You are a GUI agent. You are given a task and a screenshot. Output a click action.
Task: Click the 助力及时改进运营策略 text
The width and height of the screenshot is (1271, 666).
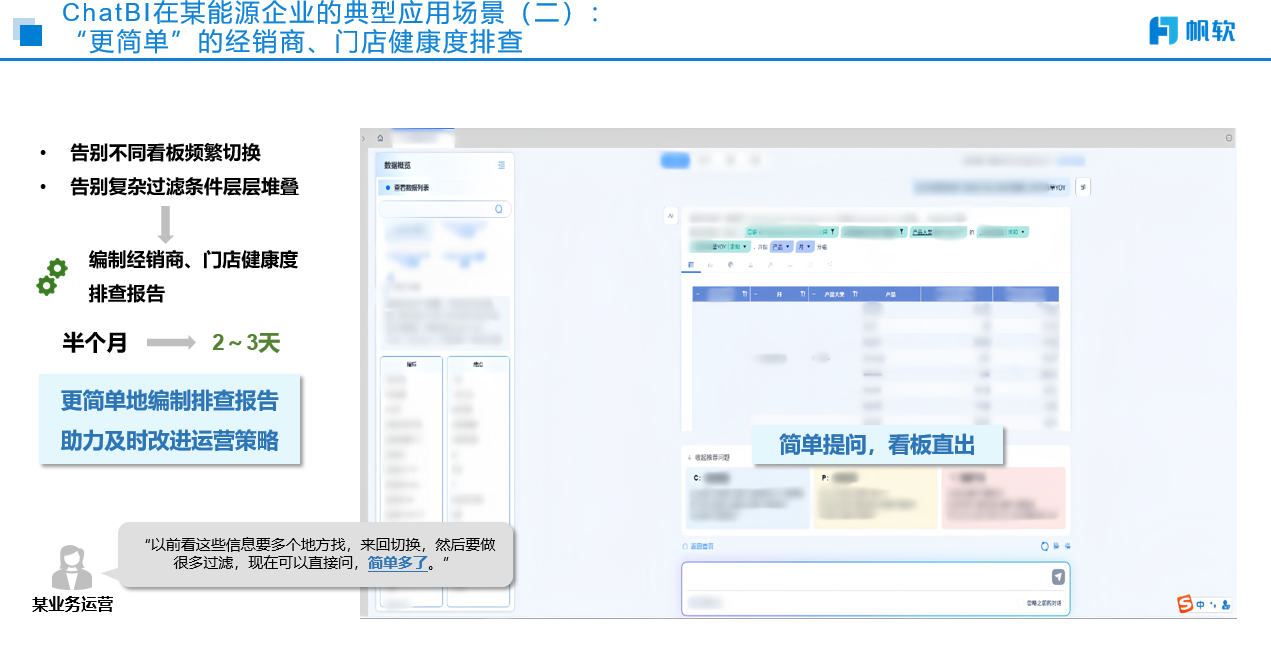pos(170,440)
